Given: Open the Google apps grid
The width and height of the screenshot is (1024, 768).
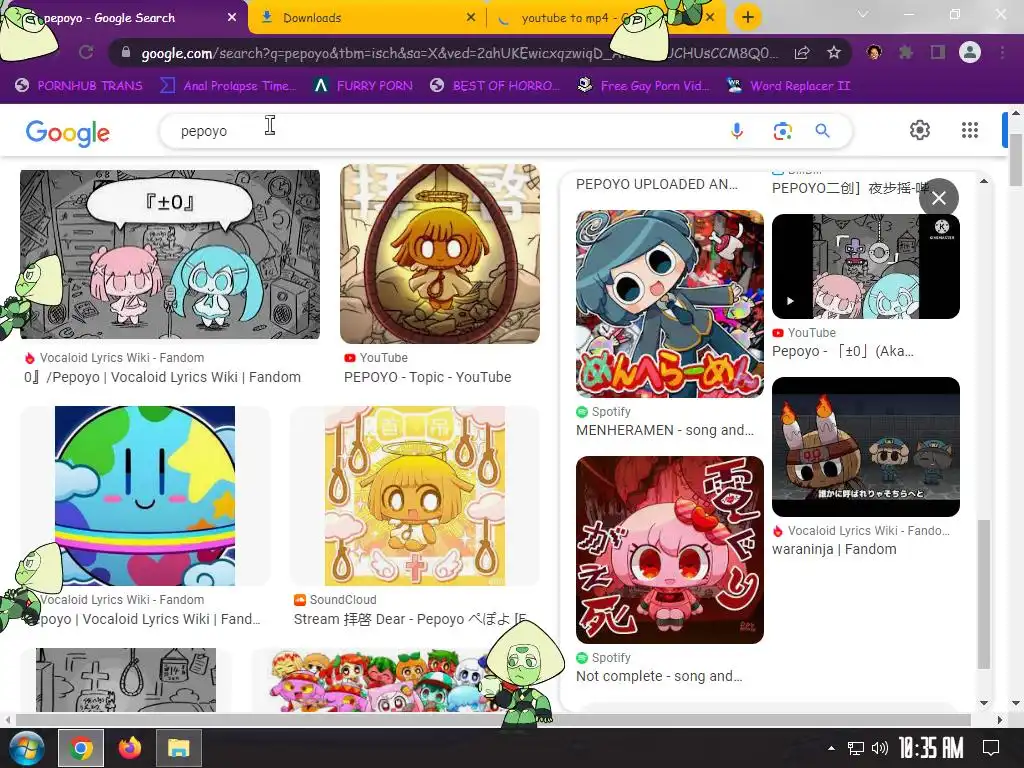Looking at the screenshot, I should point(970,130).
